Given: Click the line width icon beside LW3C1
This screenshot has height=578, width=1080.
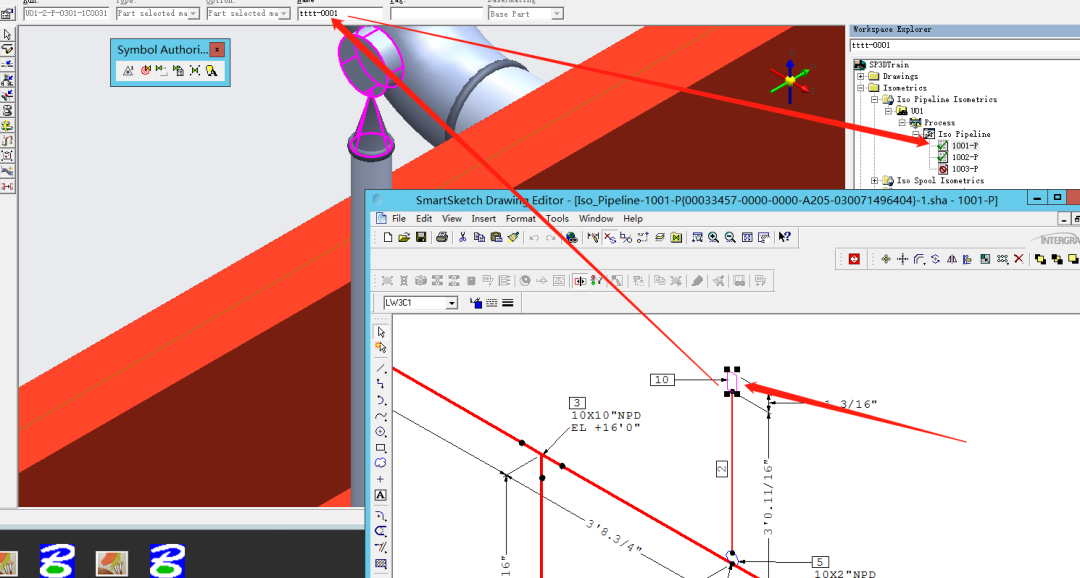Looking at the screenshot, I should 508,302.
